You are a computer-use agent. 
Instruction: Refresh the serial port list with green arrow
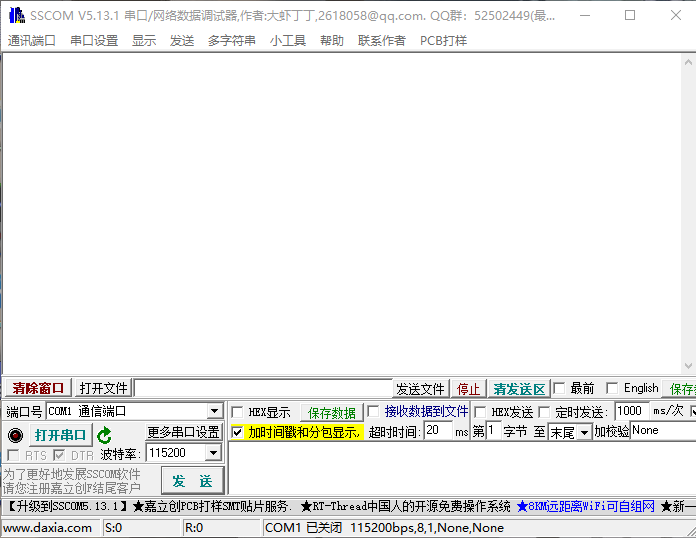(x=104, y=435)
